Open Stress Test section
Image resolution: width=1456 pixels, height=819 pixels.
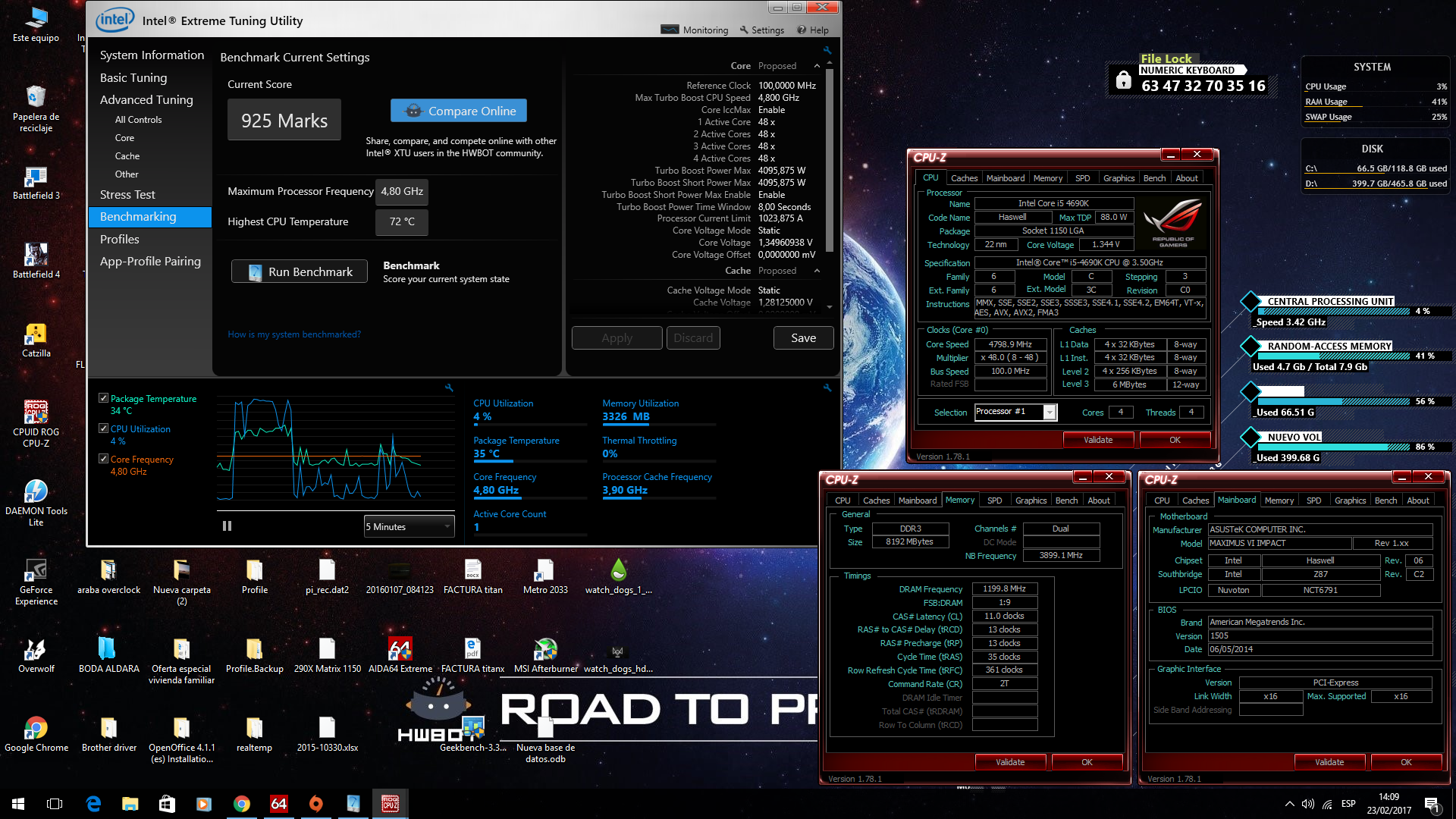click(x=127, y=195)
